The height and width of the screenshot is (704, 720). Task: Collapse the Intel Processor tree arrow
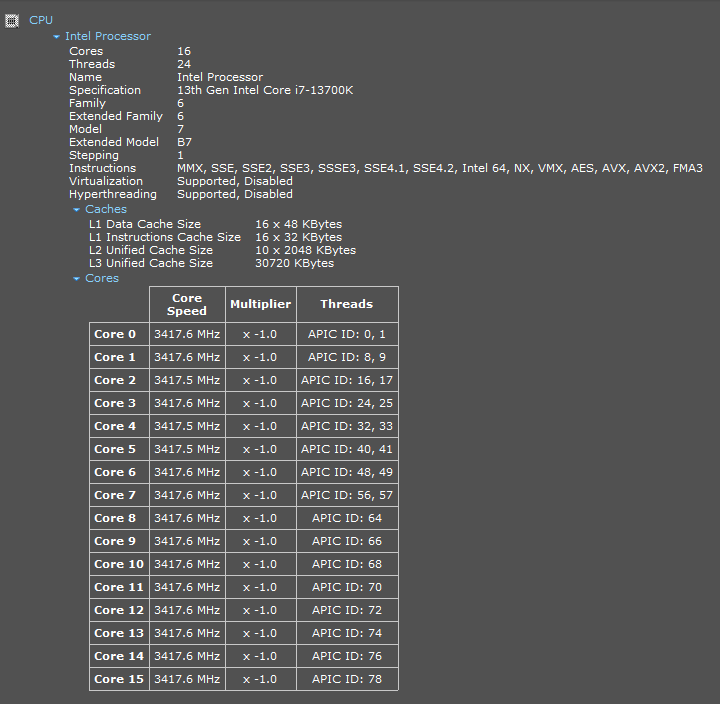pyautogui.click(x=56, y=37)
